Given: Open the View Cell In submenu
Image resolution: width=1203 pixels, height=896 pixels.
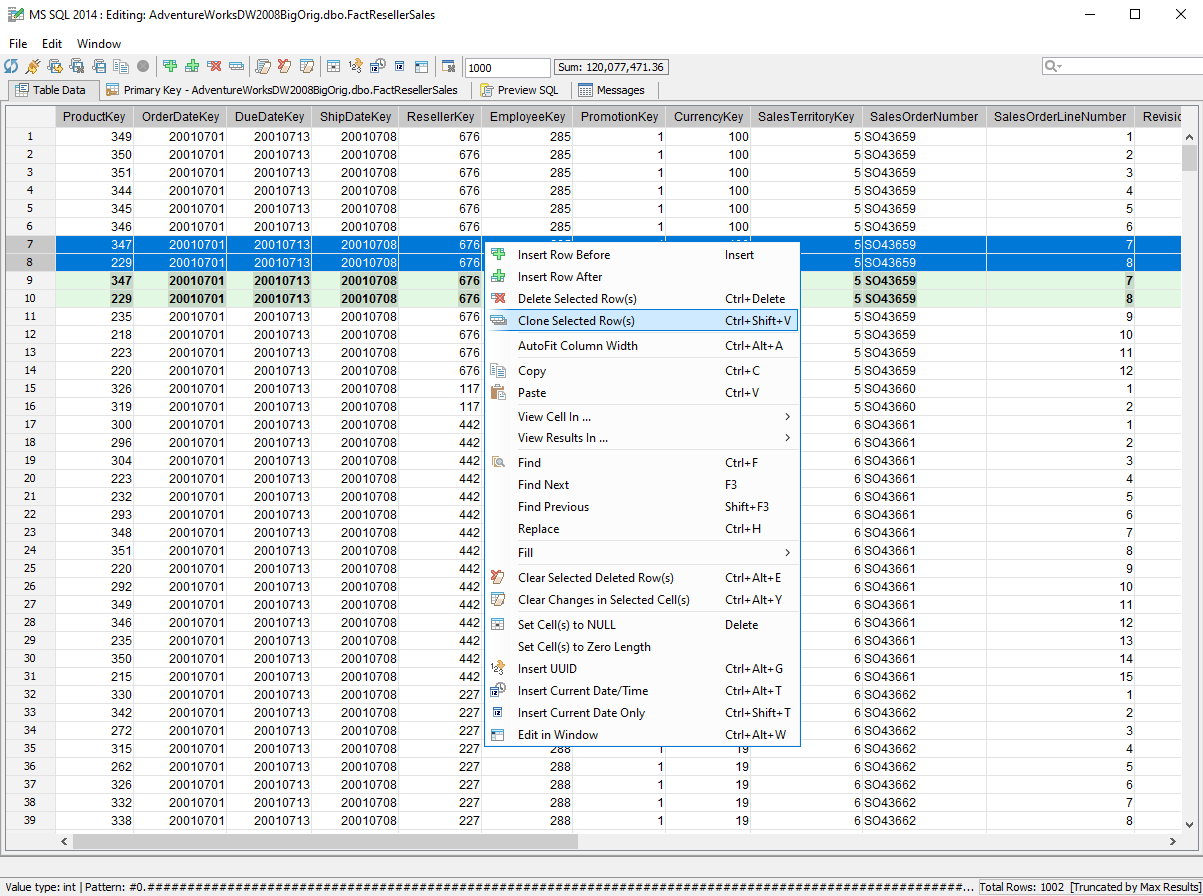Looking at the screenshot, I should tap(554, 417).
